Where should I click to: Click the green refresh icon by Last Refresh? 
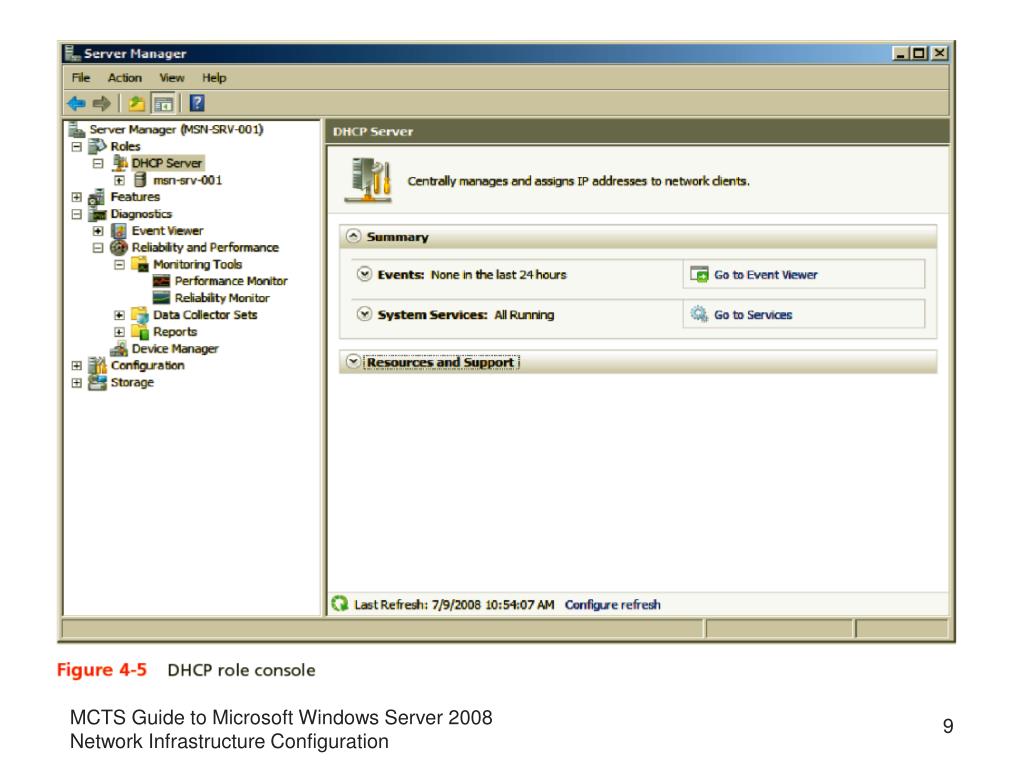coord(340,604)
